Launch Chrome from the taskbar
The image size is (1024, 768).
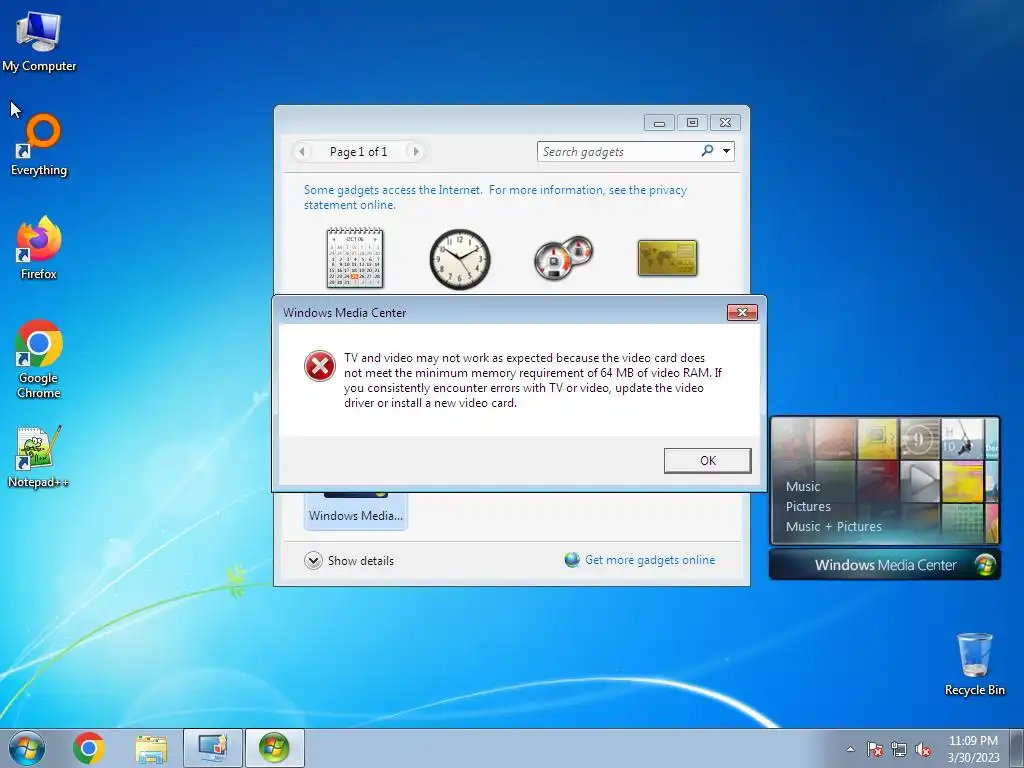pyautogui.click(x=89, y=748)
